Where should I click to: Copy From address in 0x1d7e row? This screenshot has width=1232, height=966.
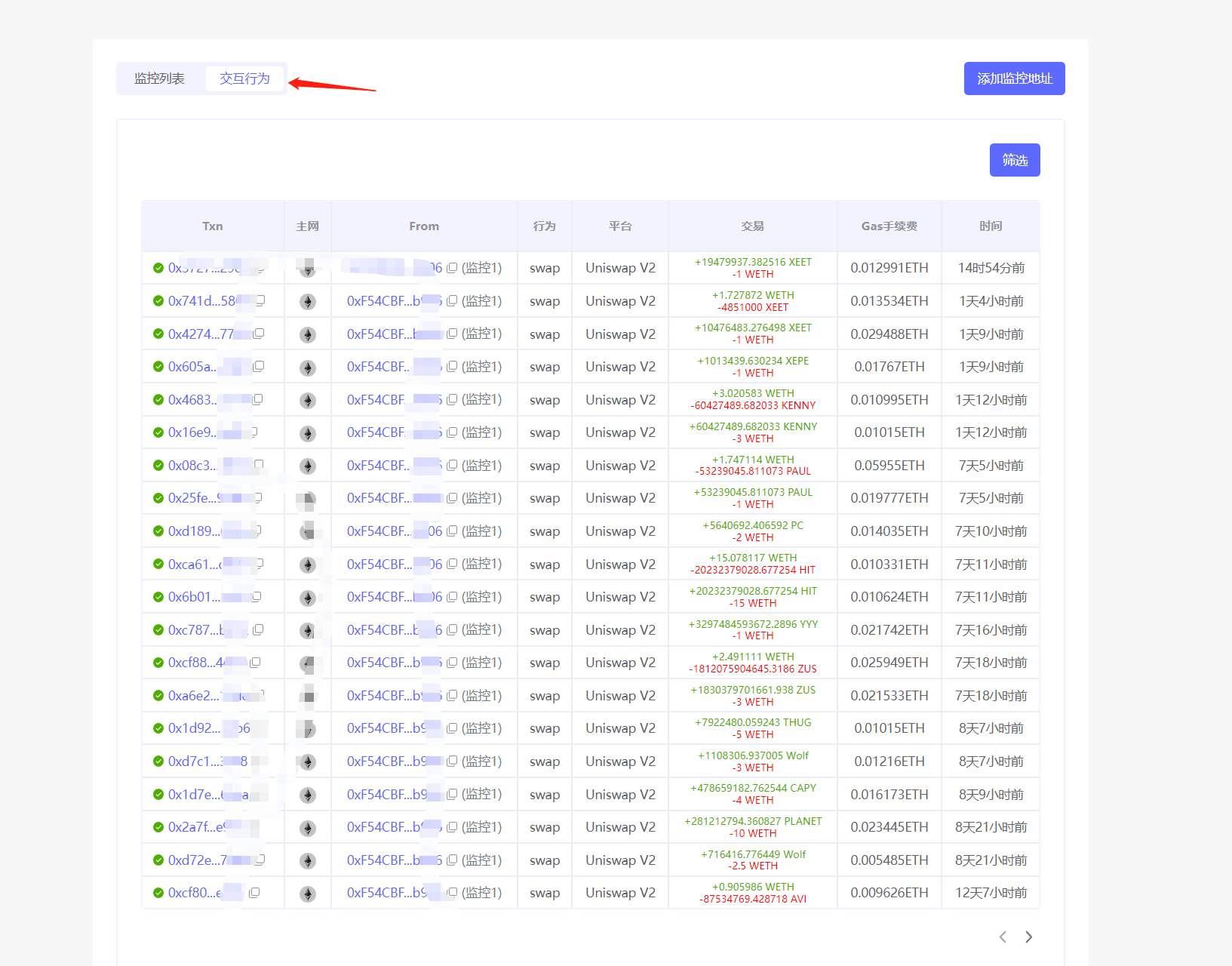coord(452,794)
